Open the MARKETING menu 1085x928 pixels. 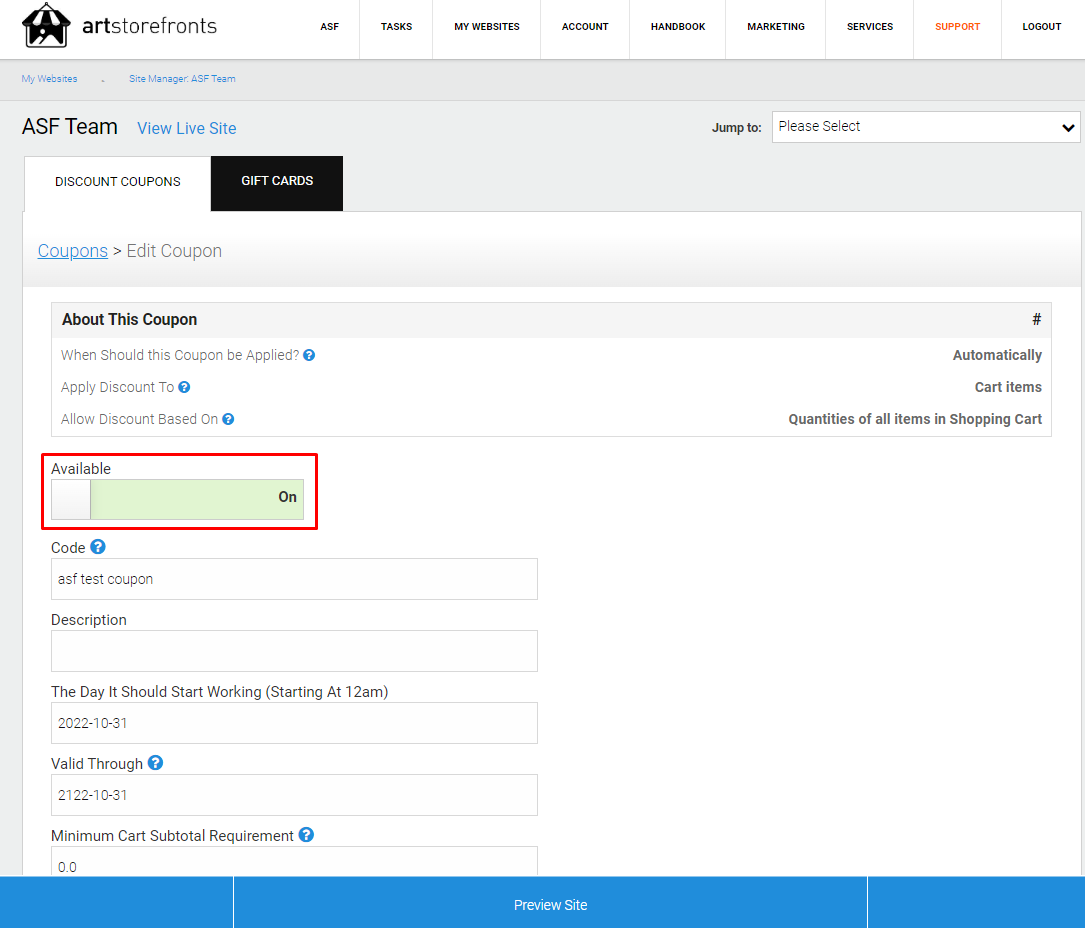pyautogui.click(x=775, y=27)
